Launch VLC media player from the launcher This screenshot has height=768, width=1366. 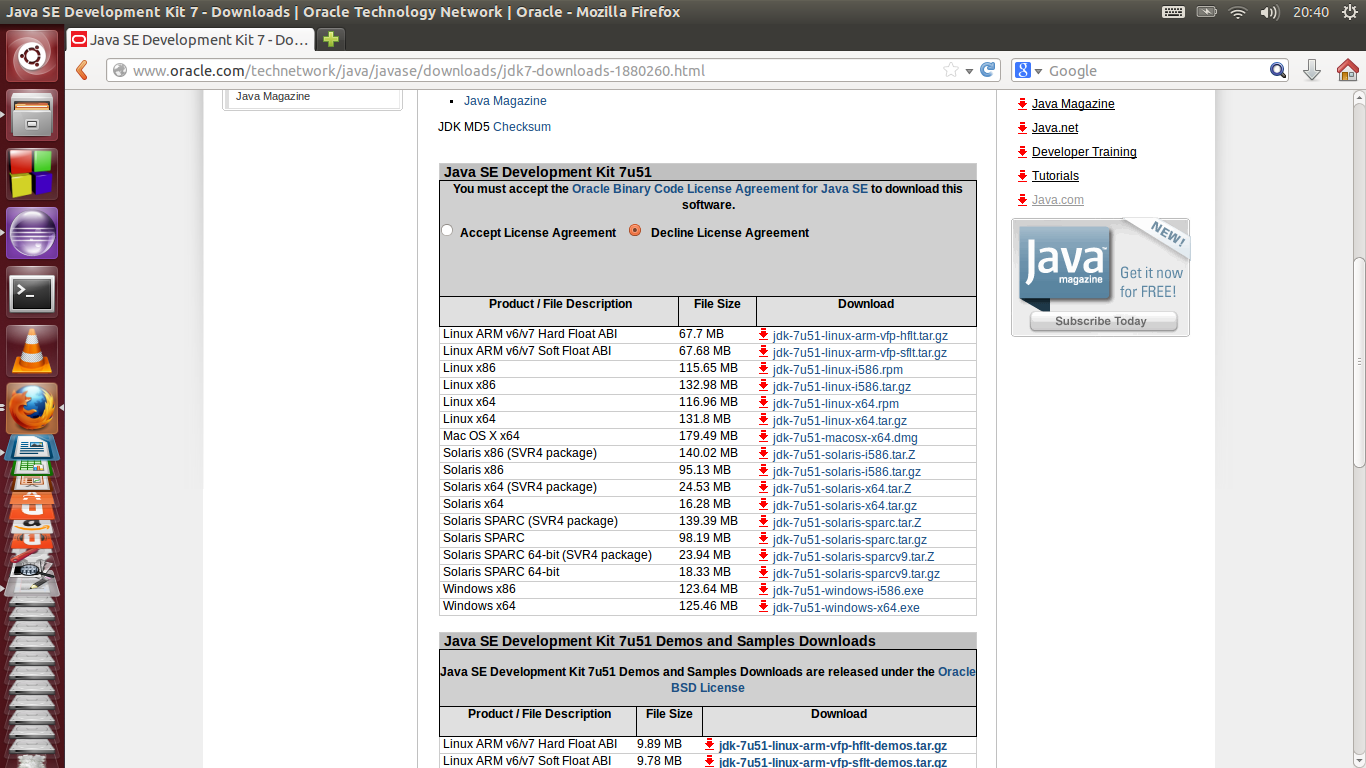33,350
